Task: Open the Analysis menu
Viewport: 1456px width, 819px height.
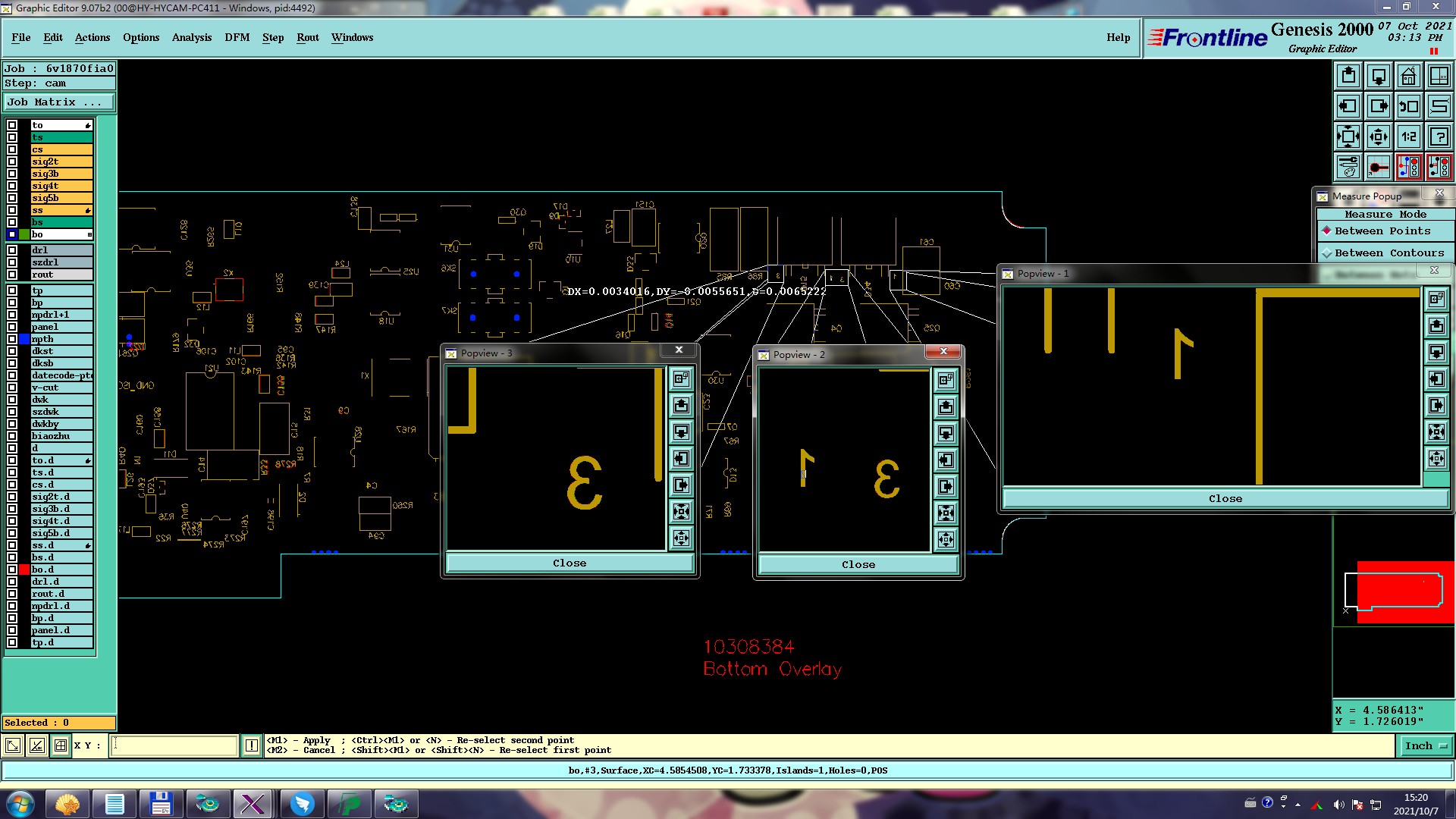Action: tap(191, 37)
